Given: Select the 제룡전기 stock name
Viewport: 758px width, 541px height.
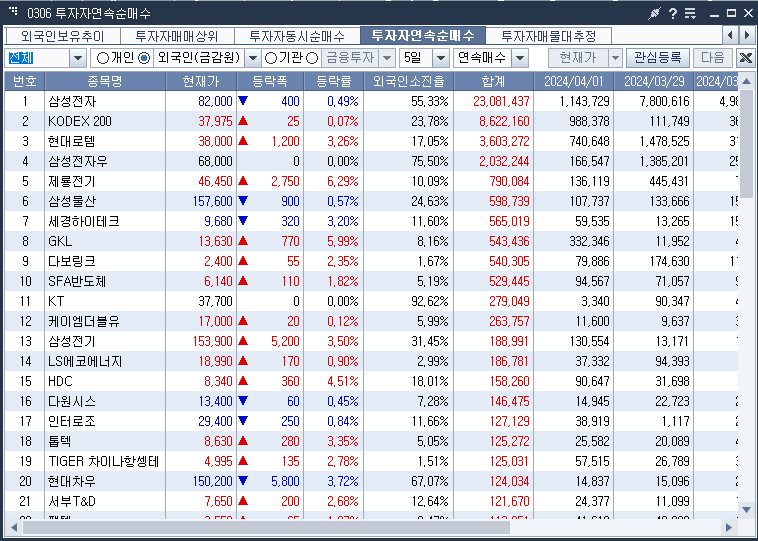Looking at the screenshot, I should (x=72, y=181).
